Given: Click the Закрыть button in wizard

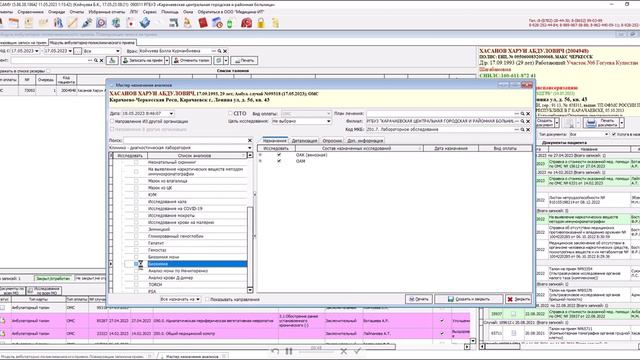Looking at the screenshot, I should pos(518,299).
